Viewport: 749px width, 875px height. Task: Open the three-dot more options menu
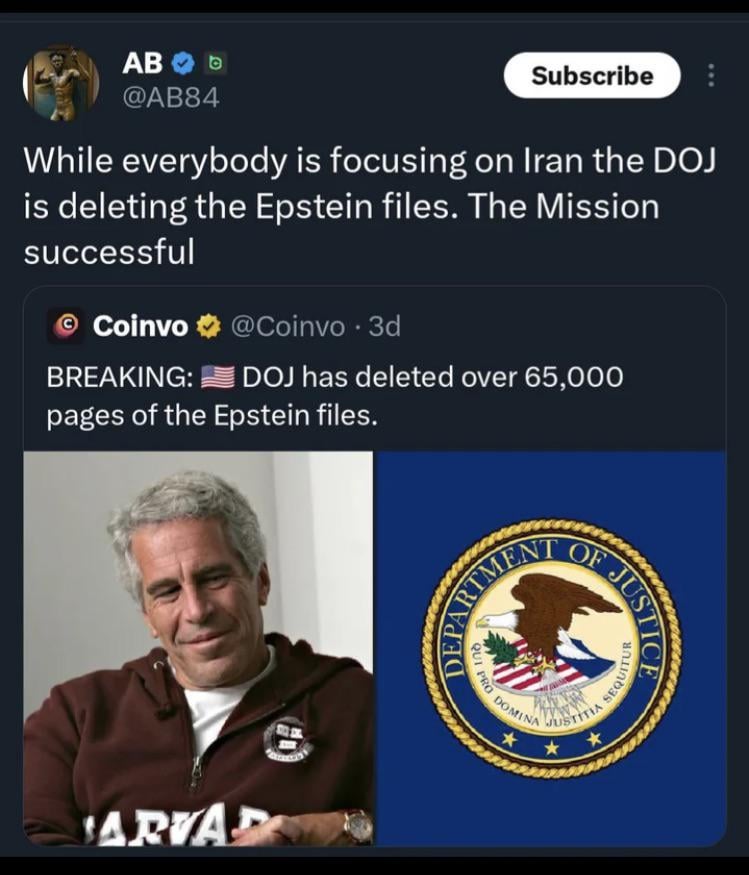point(711,76)
